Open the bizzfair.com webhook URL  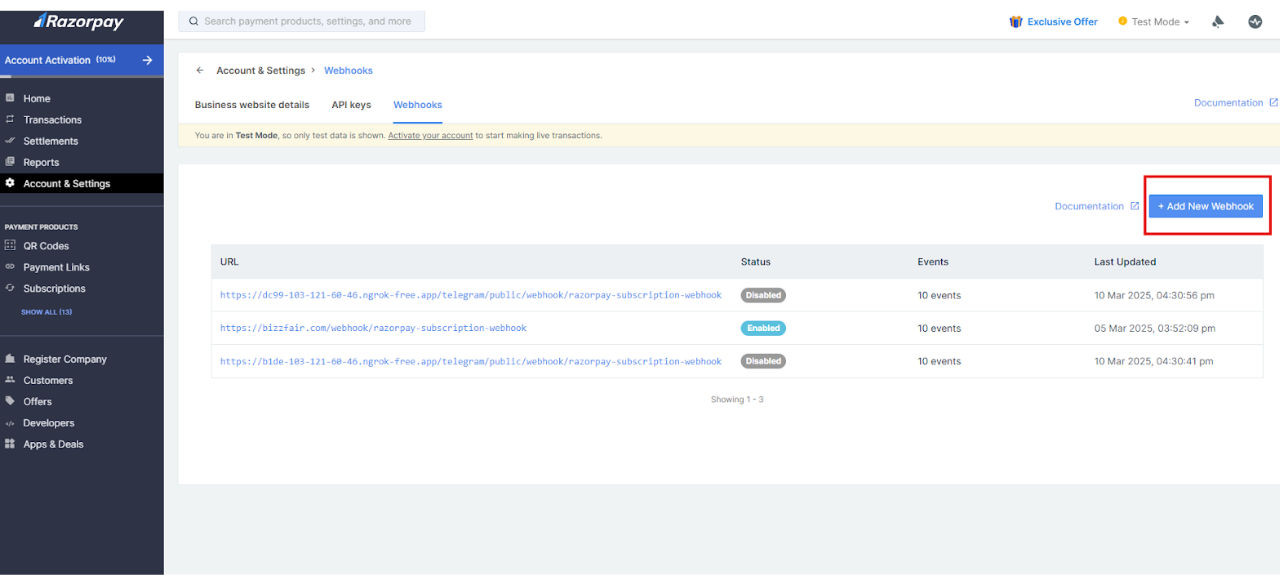pos(373,328)
